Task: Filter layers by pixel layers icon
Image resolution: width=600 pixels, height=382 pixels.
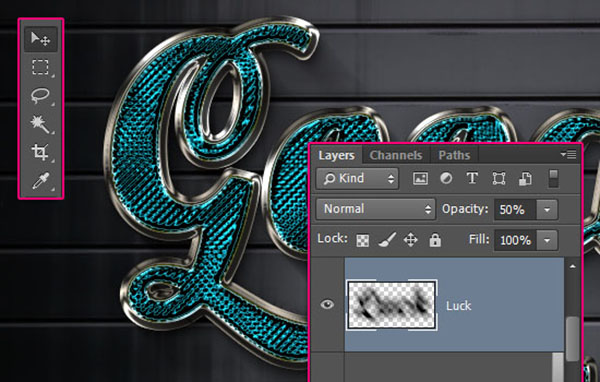Action: point(420,178)
